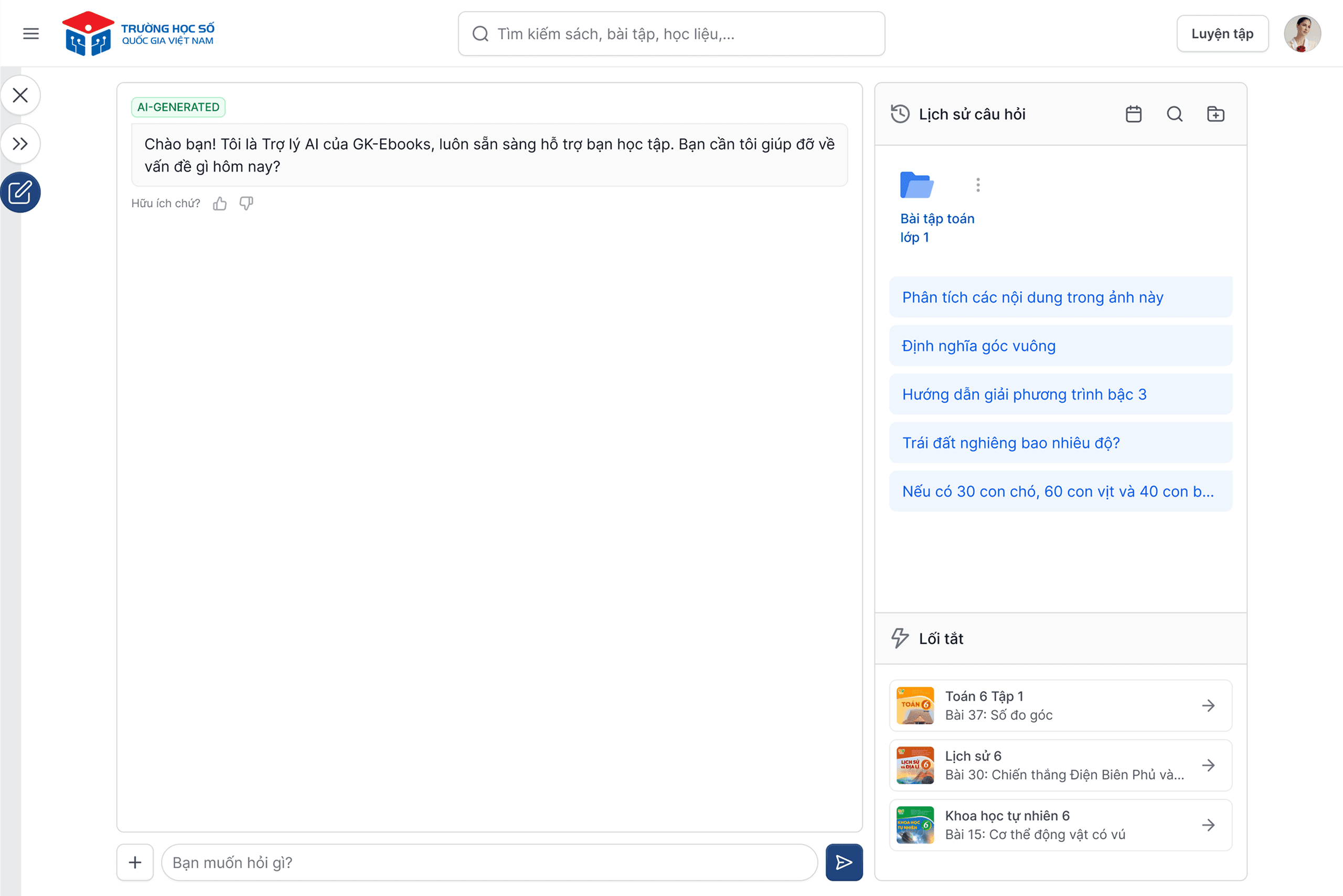Give a thumbs up to the AI greeting
Image resolution: width=1343 pixels, height=896 pixels.
(220, 204)
